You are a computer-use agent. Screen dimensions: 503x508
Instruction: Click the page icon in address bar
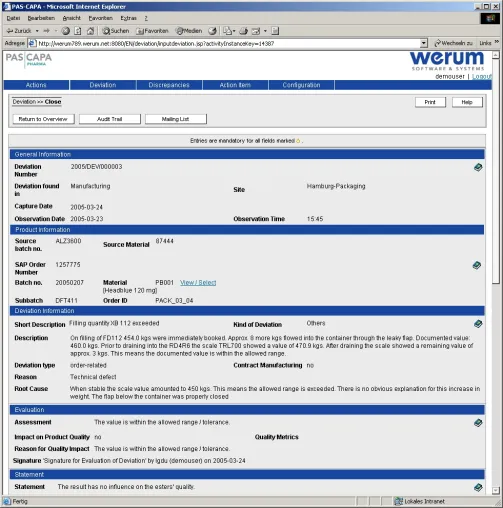coord(32,43)
